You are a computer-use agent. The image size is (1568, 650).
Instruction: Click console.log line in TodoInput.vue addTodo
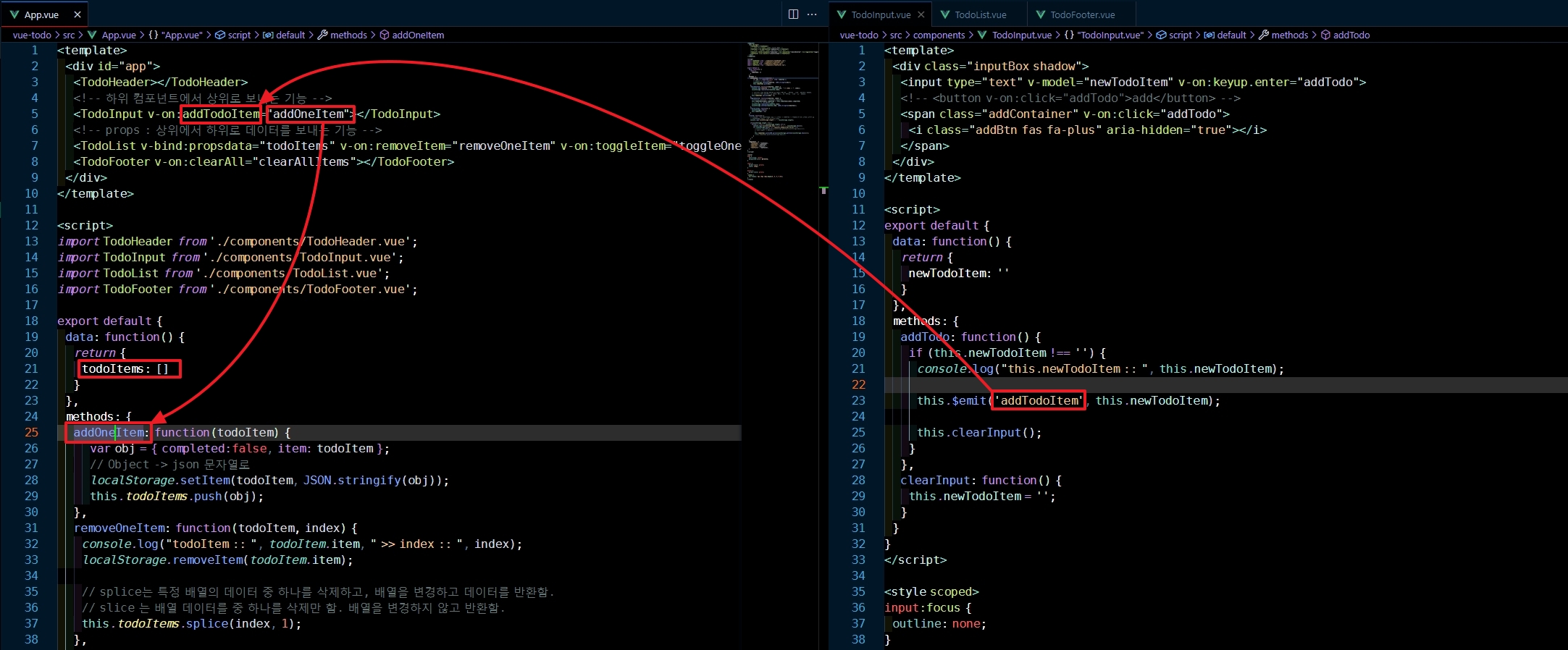click(x=1101, y=368)
